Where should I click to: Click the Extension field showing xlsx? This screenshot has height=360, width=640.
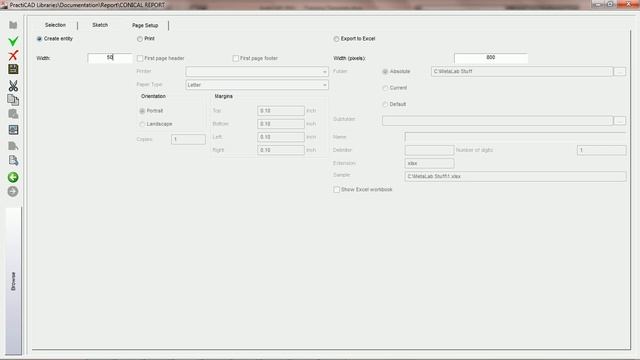pos(429,163)
